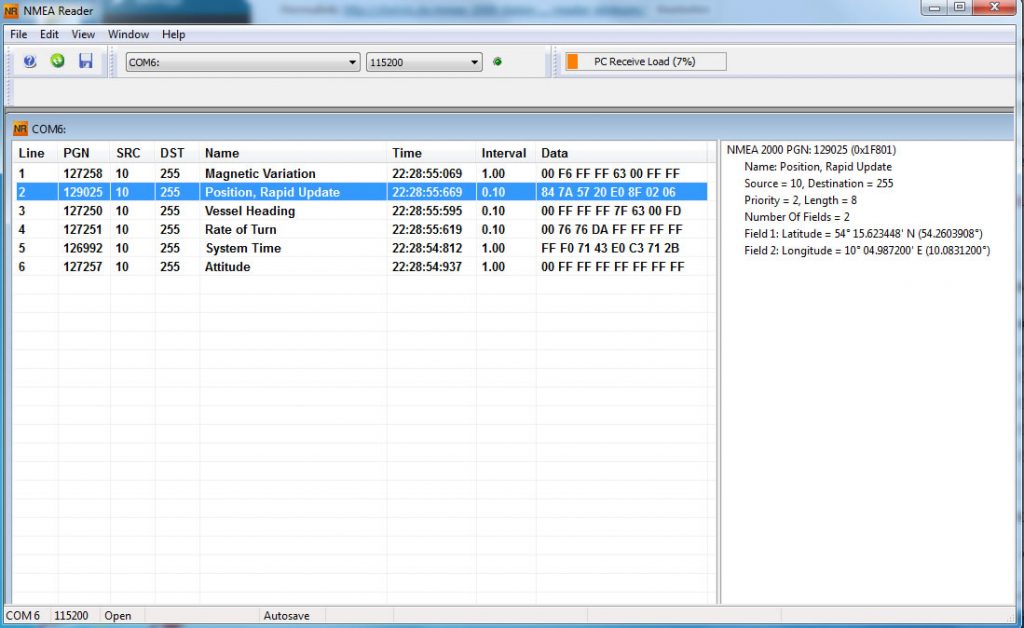Save the log with the floppy disk icon
The width and height of the screenshot is (1024, 628).
click(86, 61)
